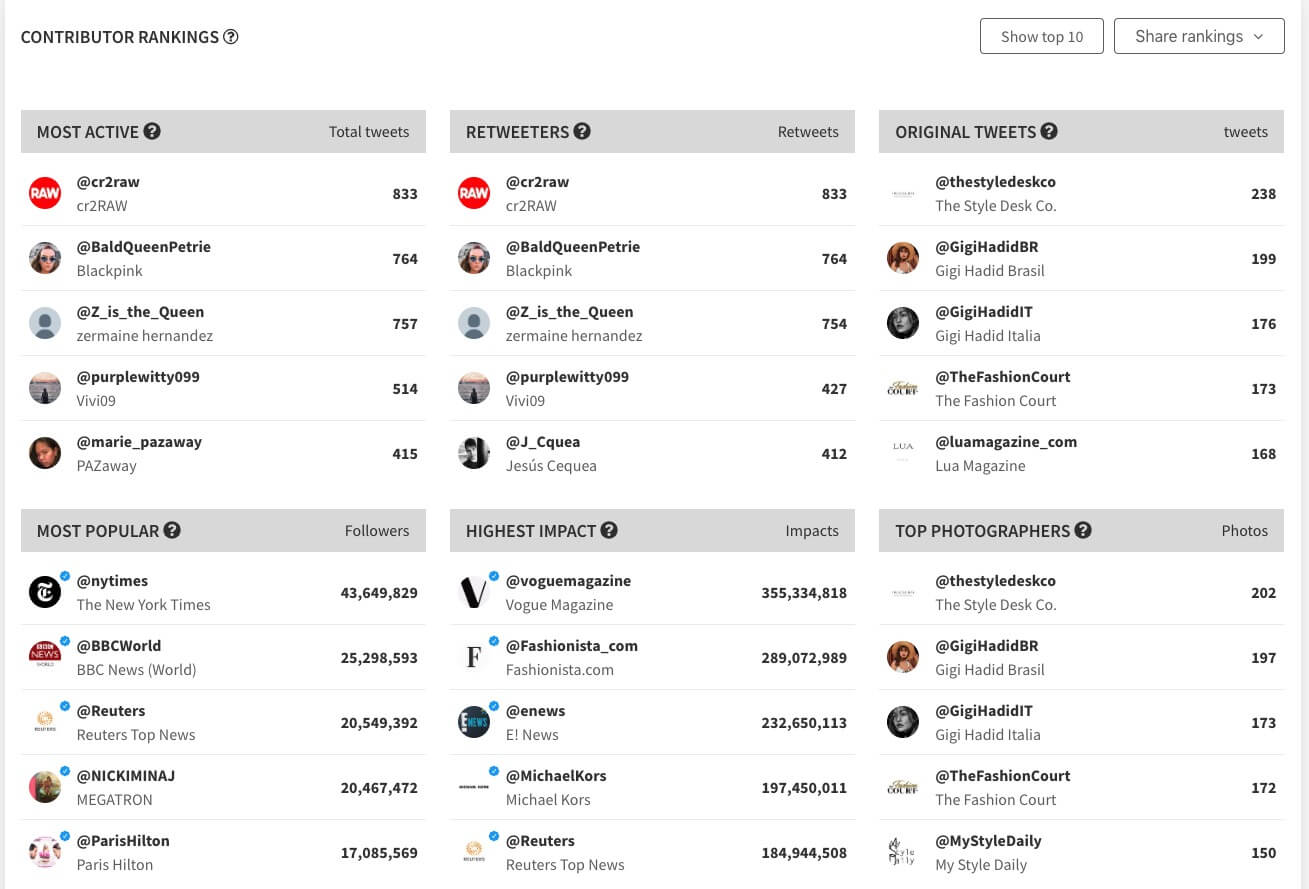Open @voguemagazine in Highest Impact list

(568, 580)
